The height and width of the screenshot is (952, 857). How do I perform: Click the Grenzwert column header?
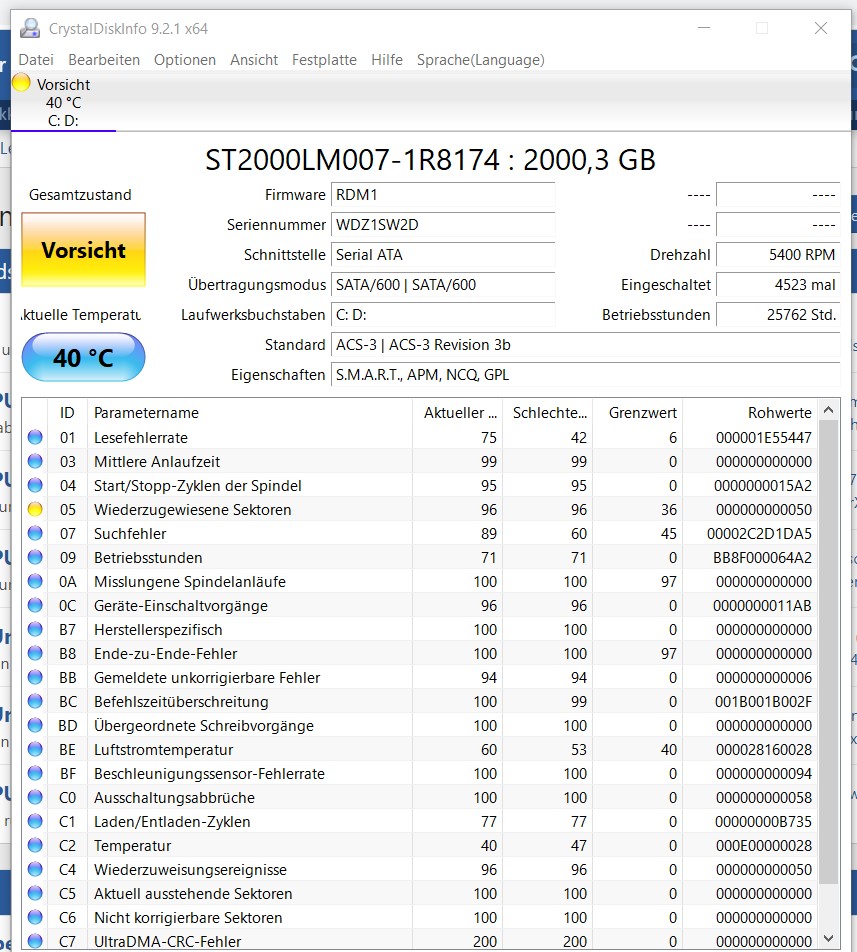(638, 412)
